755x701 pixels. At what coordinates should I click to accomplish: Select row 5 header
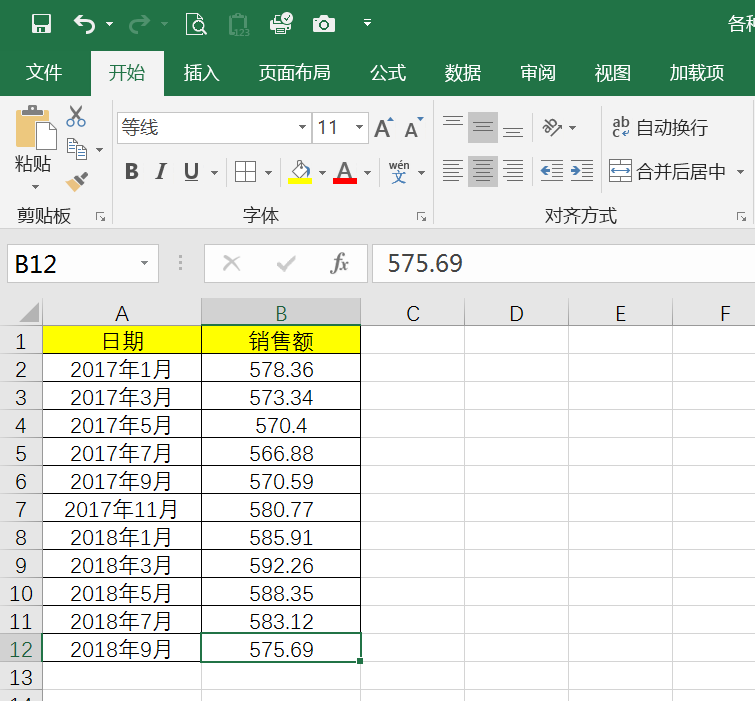(x=21, y=454)
